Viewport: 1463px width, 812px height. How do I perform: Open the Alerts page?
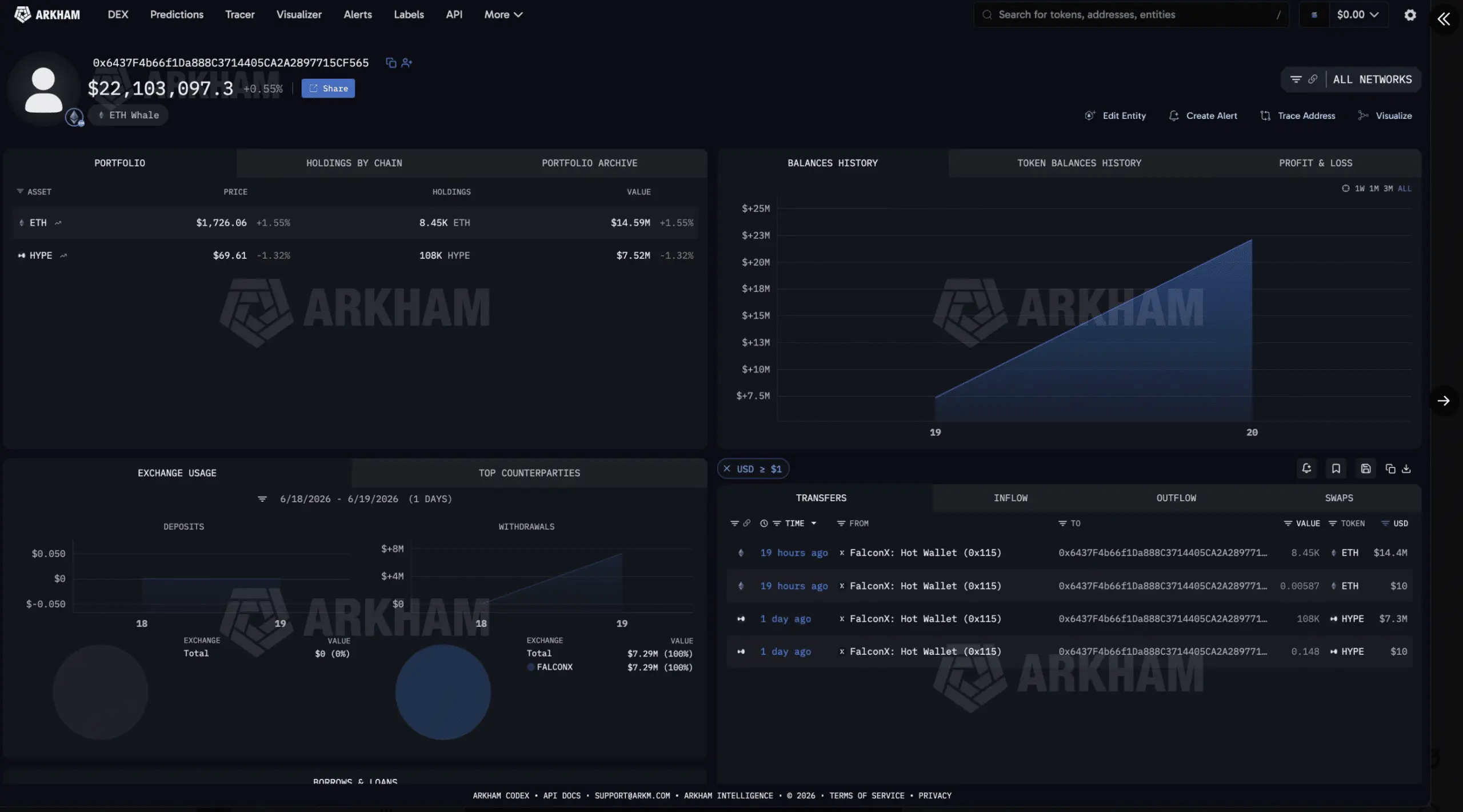point(358,15)
